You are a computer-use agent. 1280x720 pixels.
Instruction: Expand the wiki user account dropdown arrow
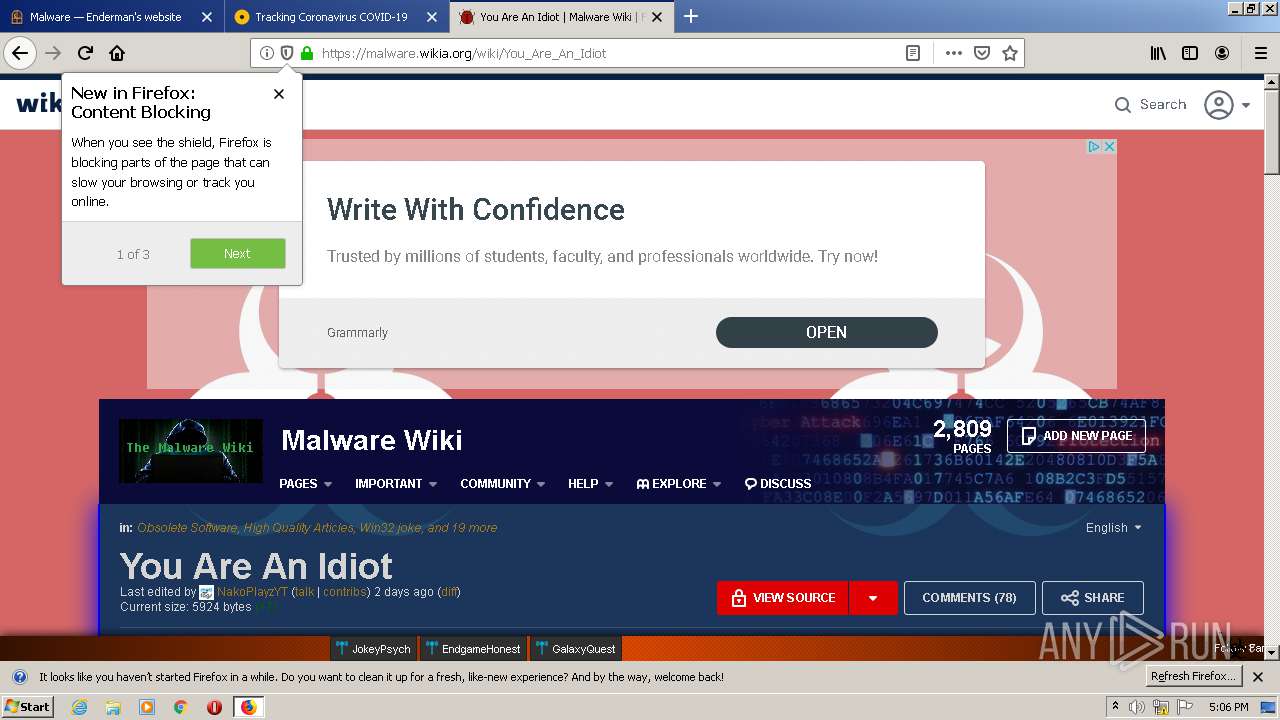click(x=1246, y=105)
